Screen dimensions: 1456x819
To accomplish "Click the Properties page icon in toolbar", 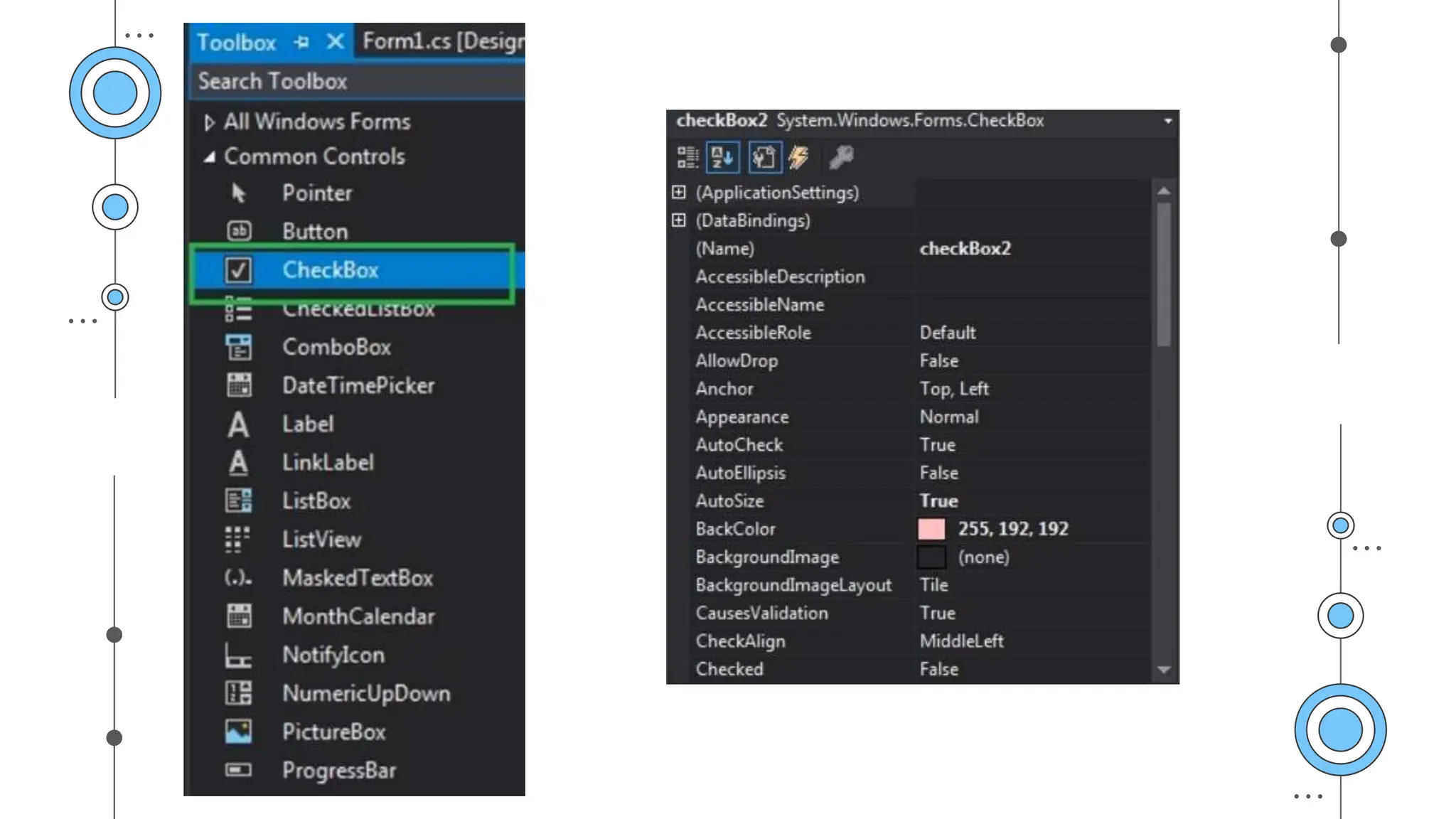I will point(764,157).
